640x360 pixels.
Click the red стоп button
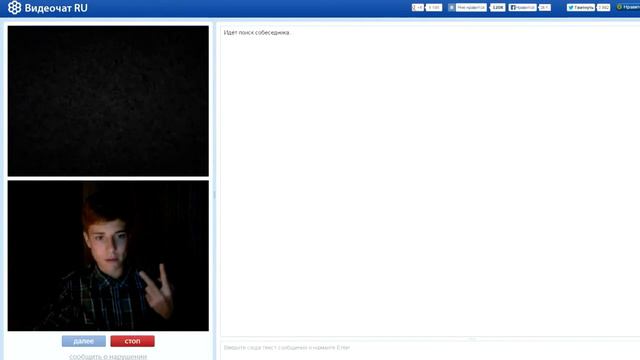tap(132, 341)
